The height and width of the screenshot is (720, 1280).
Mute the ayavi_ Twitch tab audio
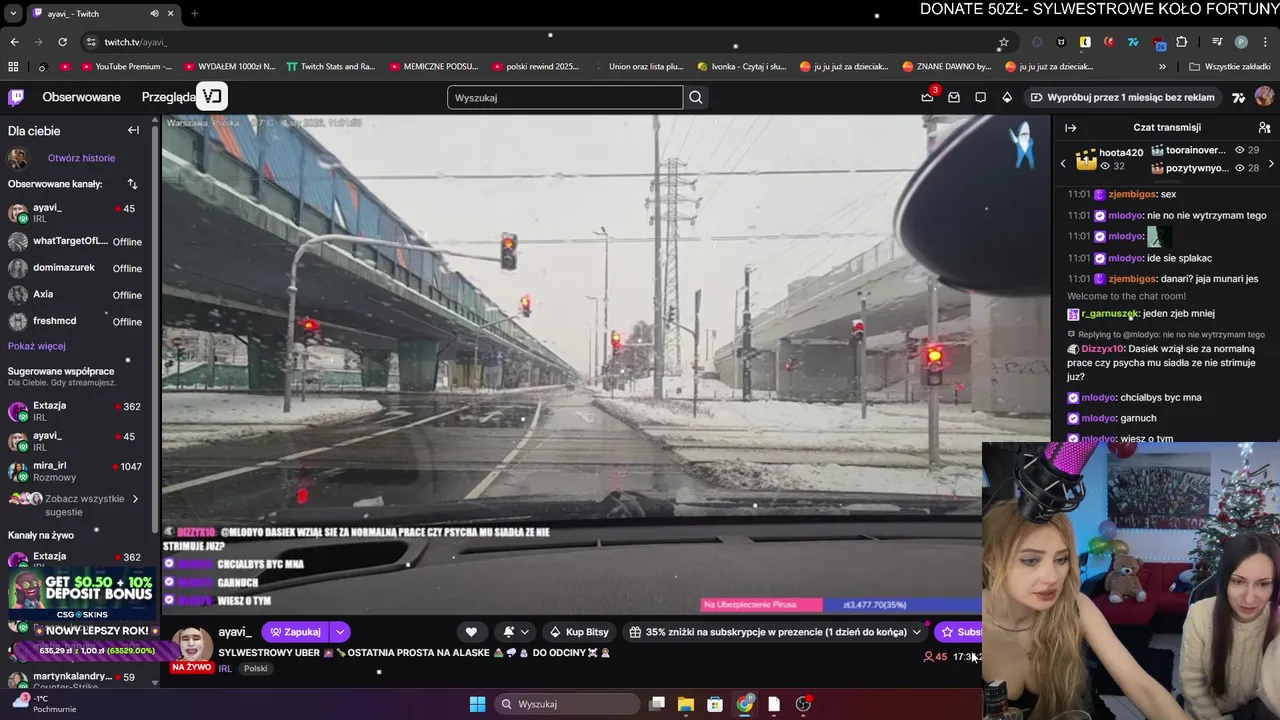pyautogui.click(x=154, y=14)
